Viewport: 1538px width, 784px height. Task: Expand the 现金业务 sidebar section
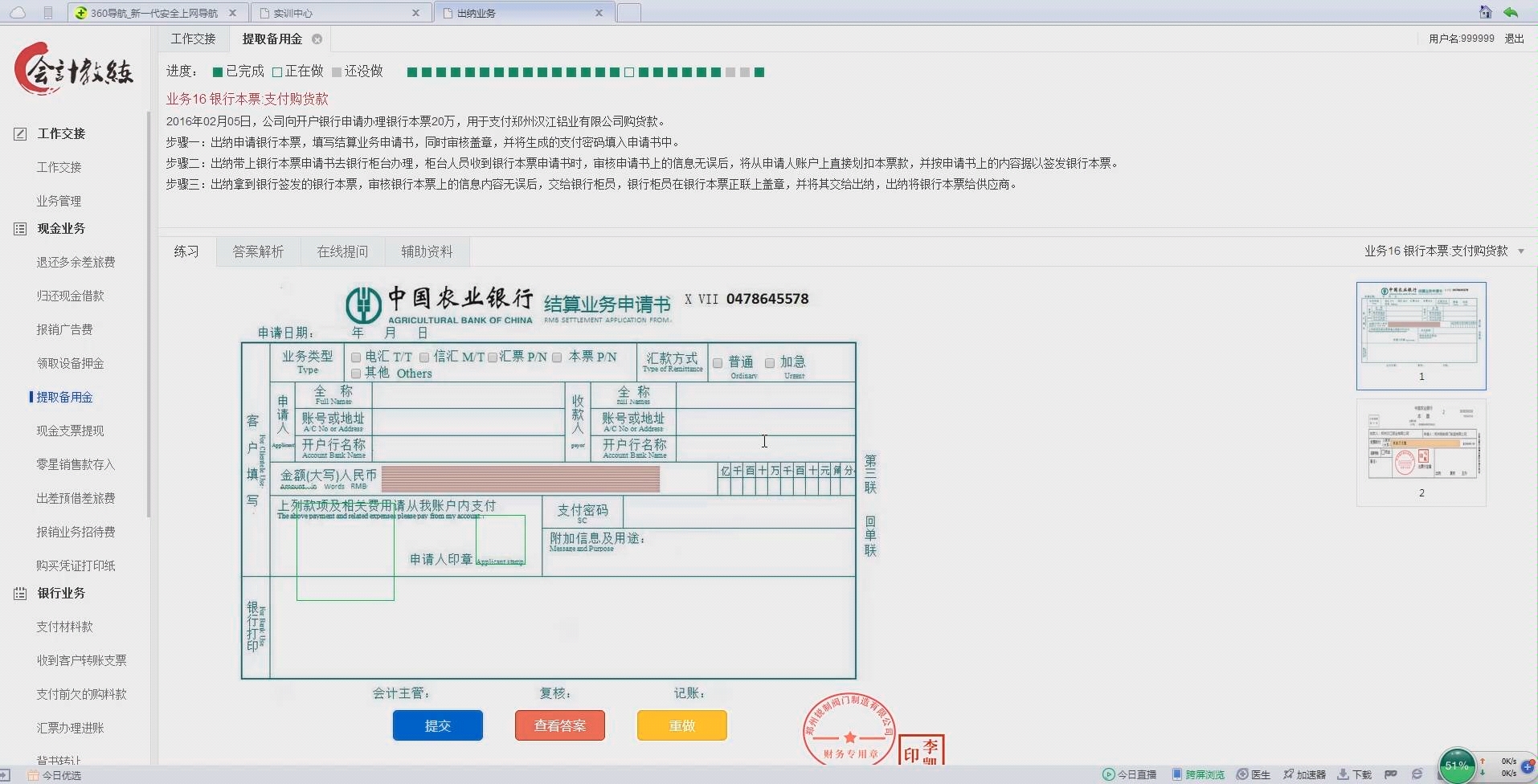pos(60,228)
